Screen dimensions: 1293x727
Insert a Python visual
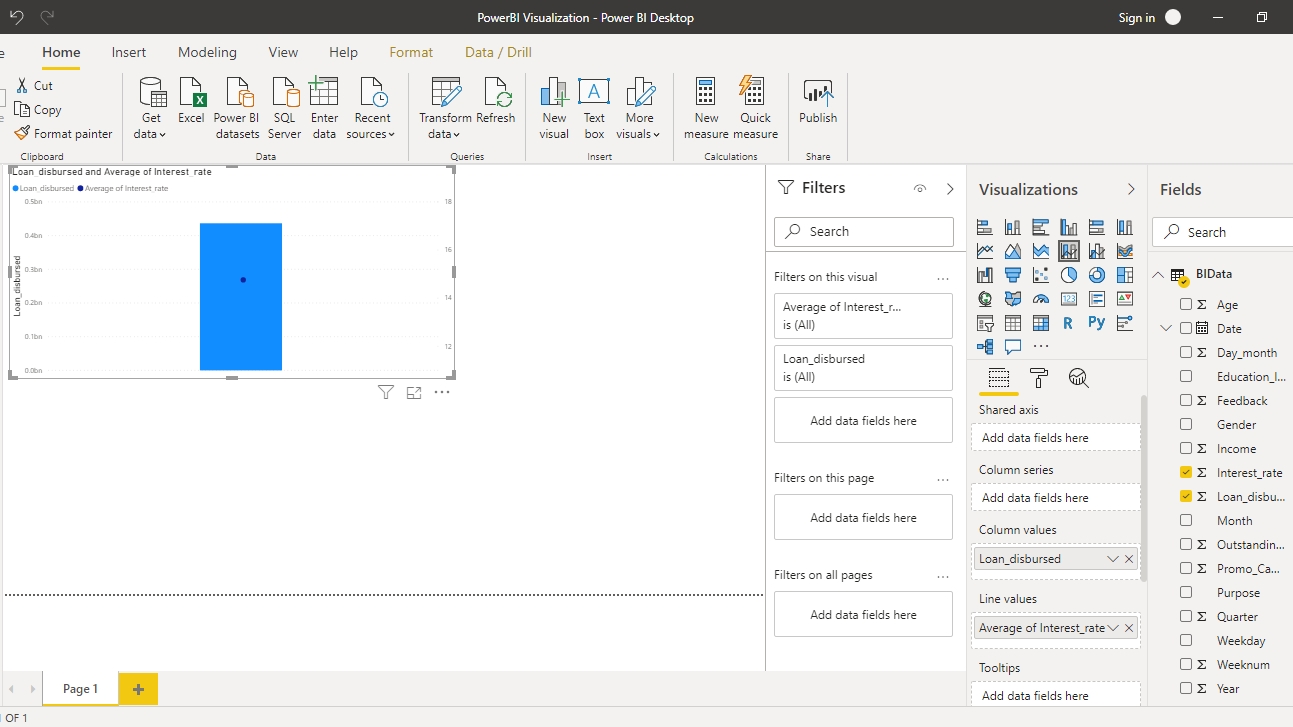[x=1097, y=323]
